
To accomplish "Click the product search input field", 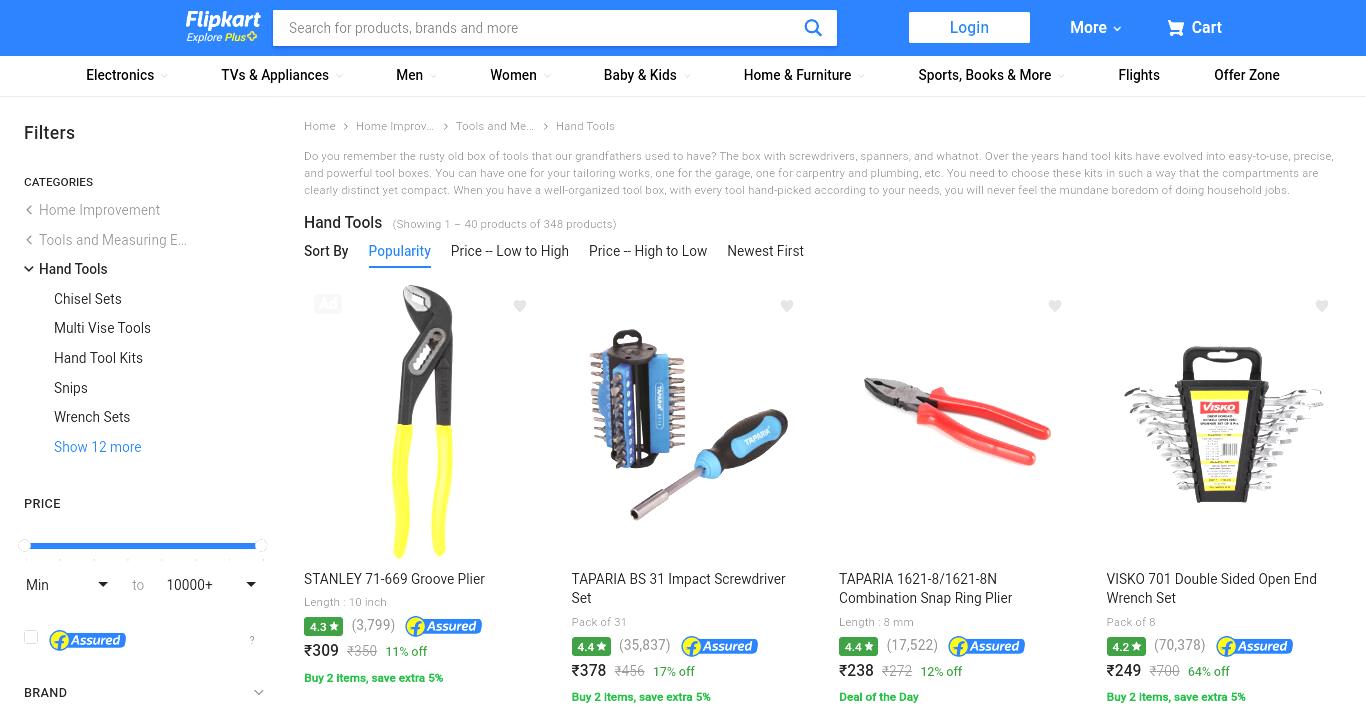I will pyautogui.click(x=538, y=28).
